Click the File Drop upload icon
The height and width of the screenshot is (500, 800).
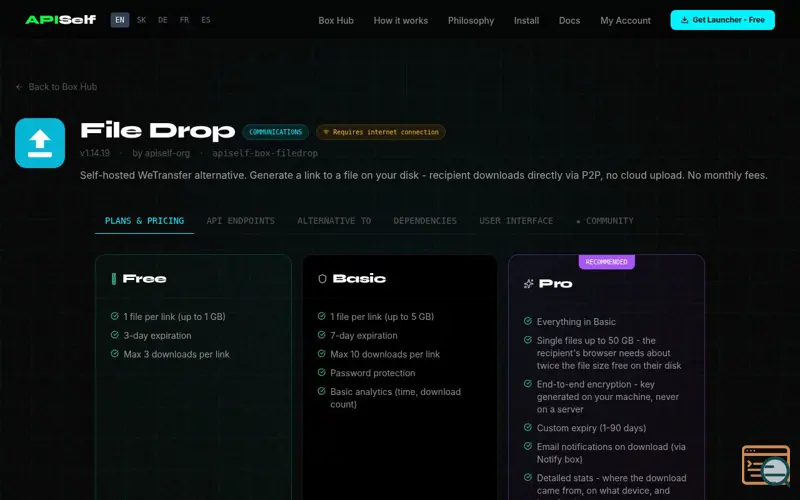click(x=40, y=143)
